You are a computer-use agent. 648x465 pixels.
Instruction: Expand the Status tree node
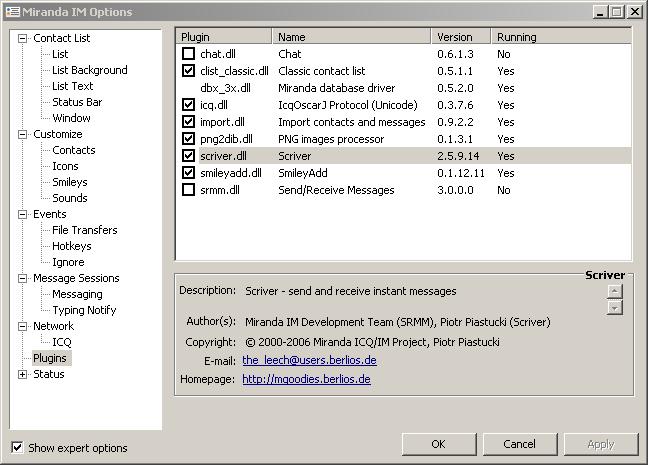[x=23, y=374]
